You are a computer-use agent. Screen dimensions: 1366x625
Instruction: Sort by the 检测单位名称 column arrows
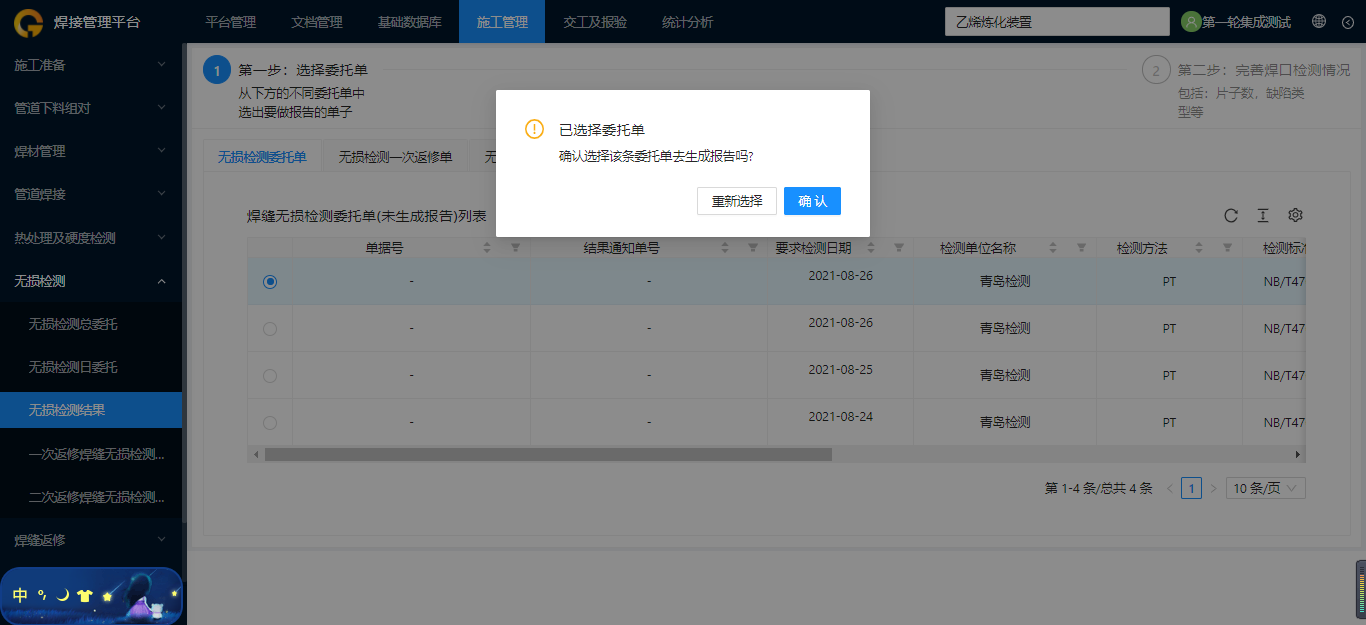(x=1054, y=247)
